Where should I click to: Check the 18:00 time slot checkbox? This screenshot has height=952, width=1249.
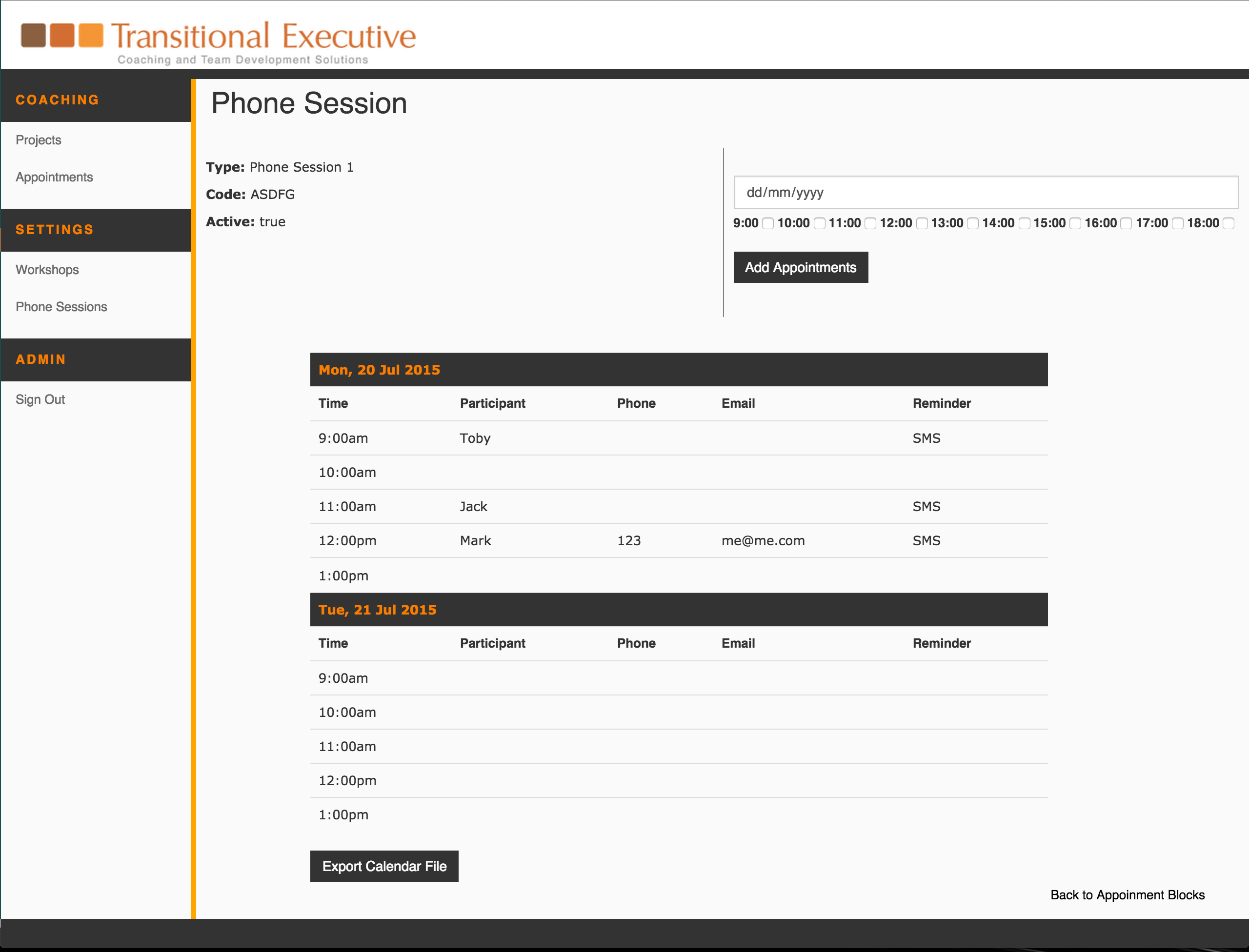pos(1229,223)
